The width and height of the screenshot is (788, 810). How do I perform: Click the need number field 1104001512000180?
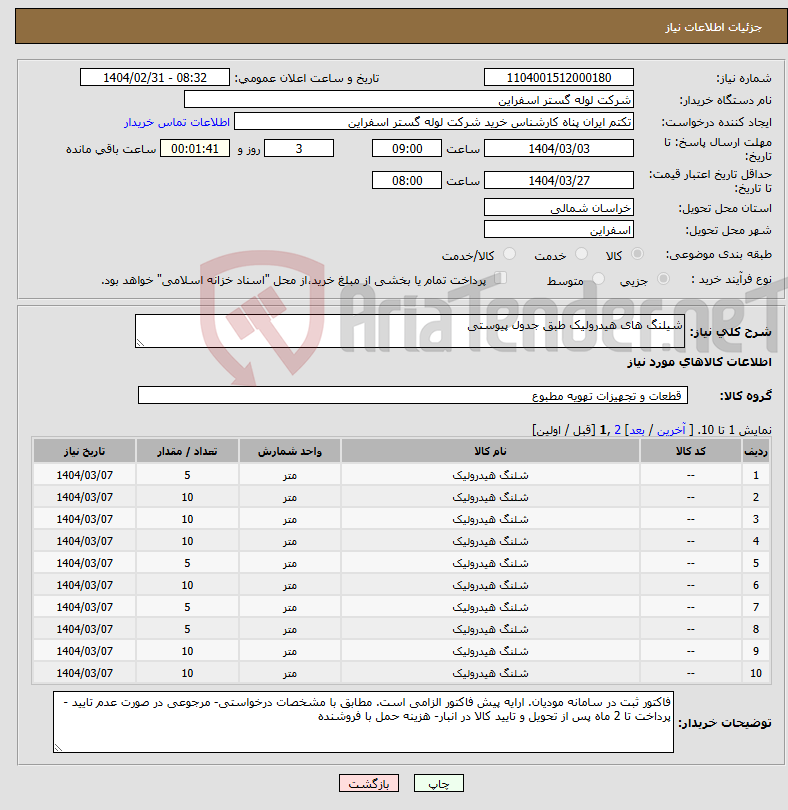point(559,77)
